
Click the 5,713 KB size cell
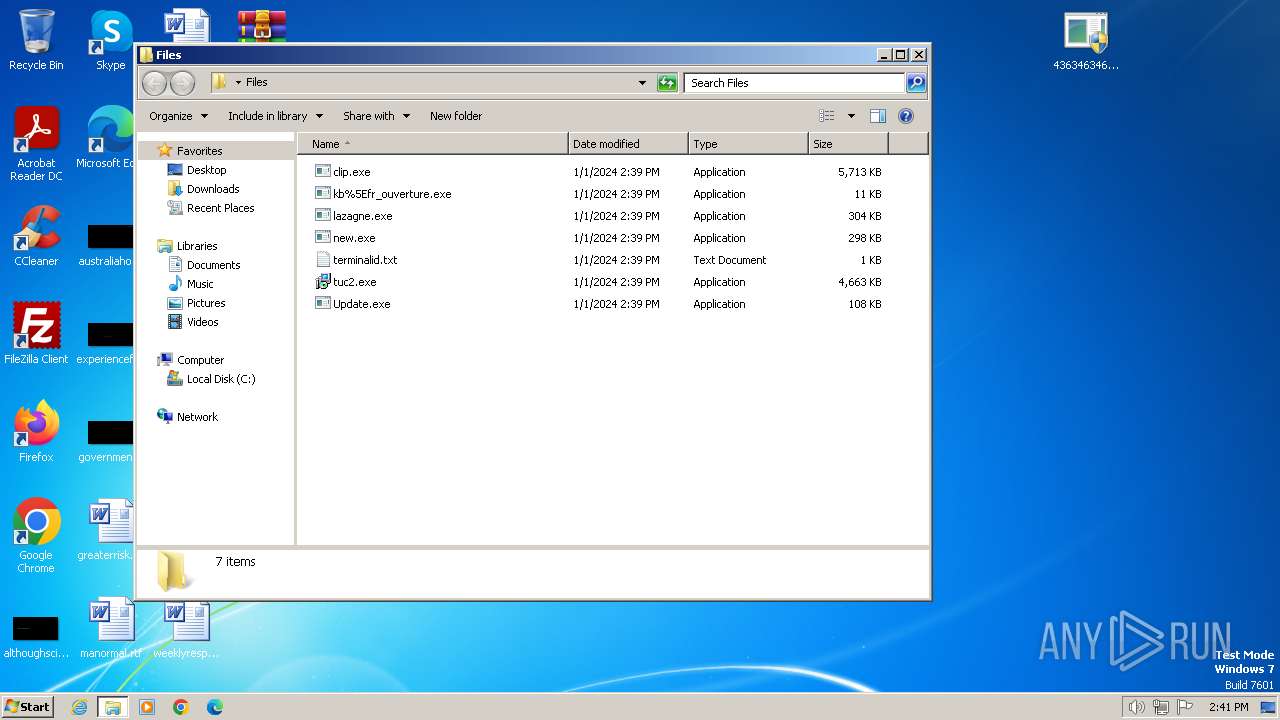pos(859,172)
